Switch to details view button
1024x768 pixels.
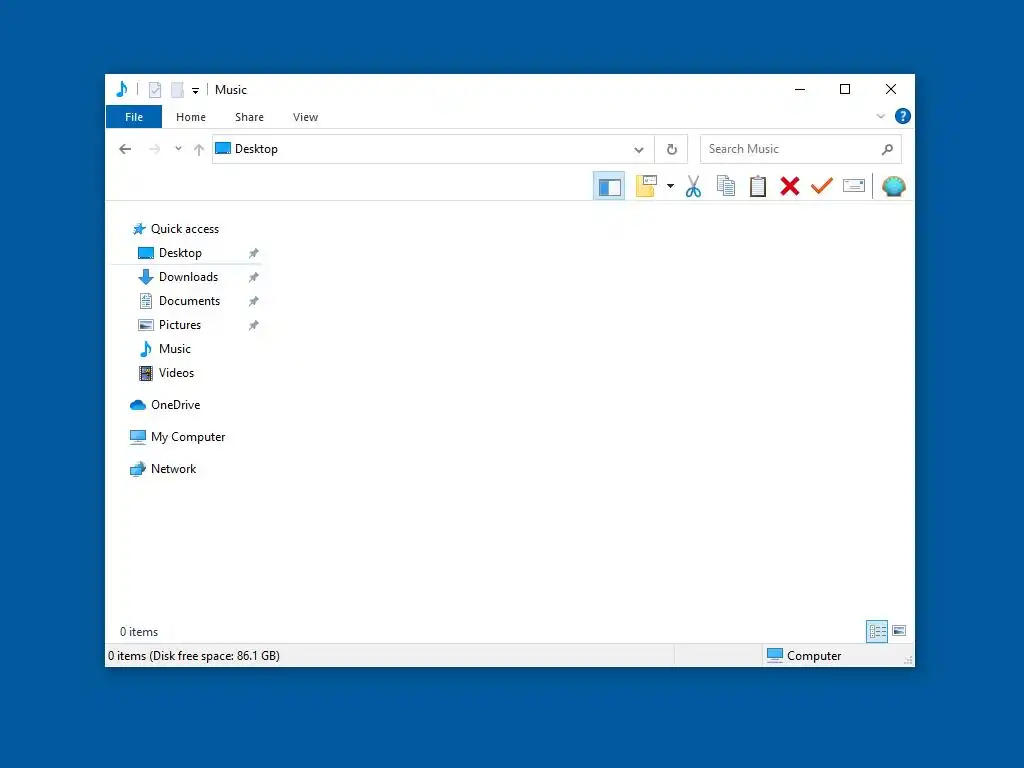pyautogui.click(x=877, y=631)
